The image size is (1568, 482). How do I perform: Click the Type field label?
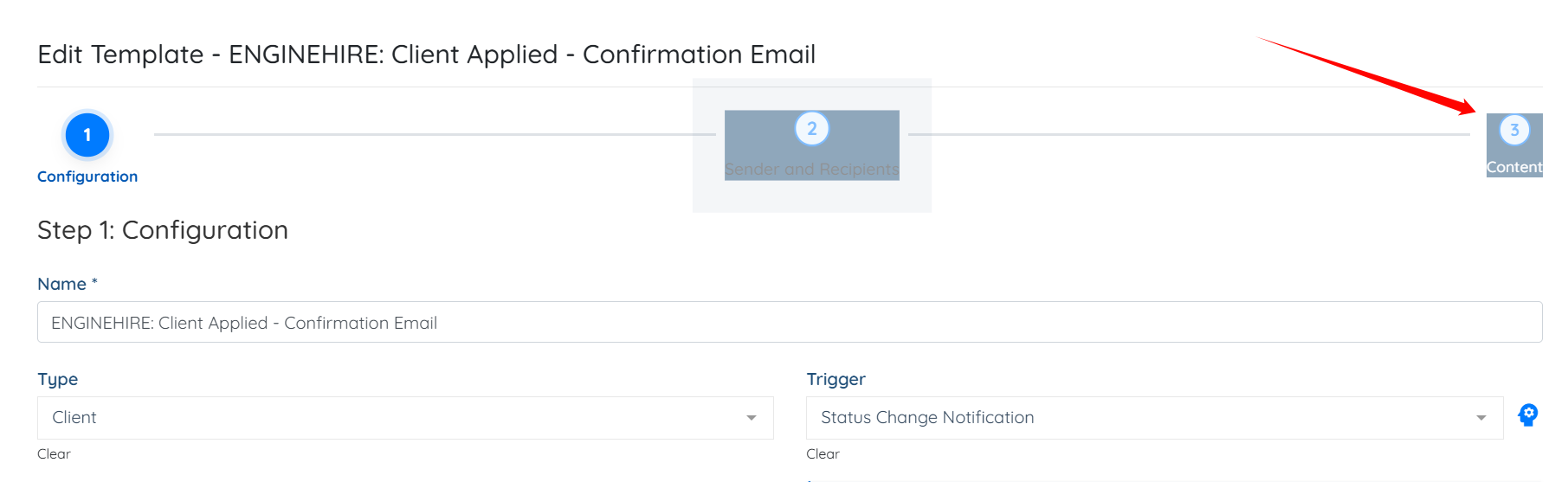tap(58, 379)
